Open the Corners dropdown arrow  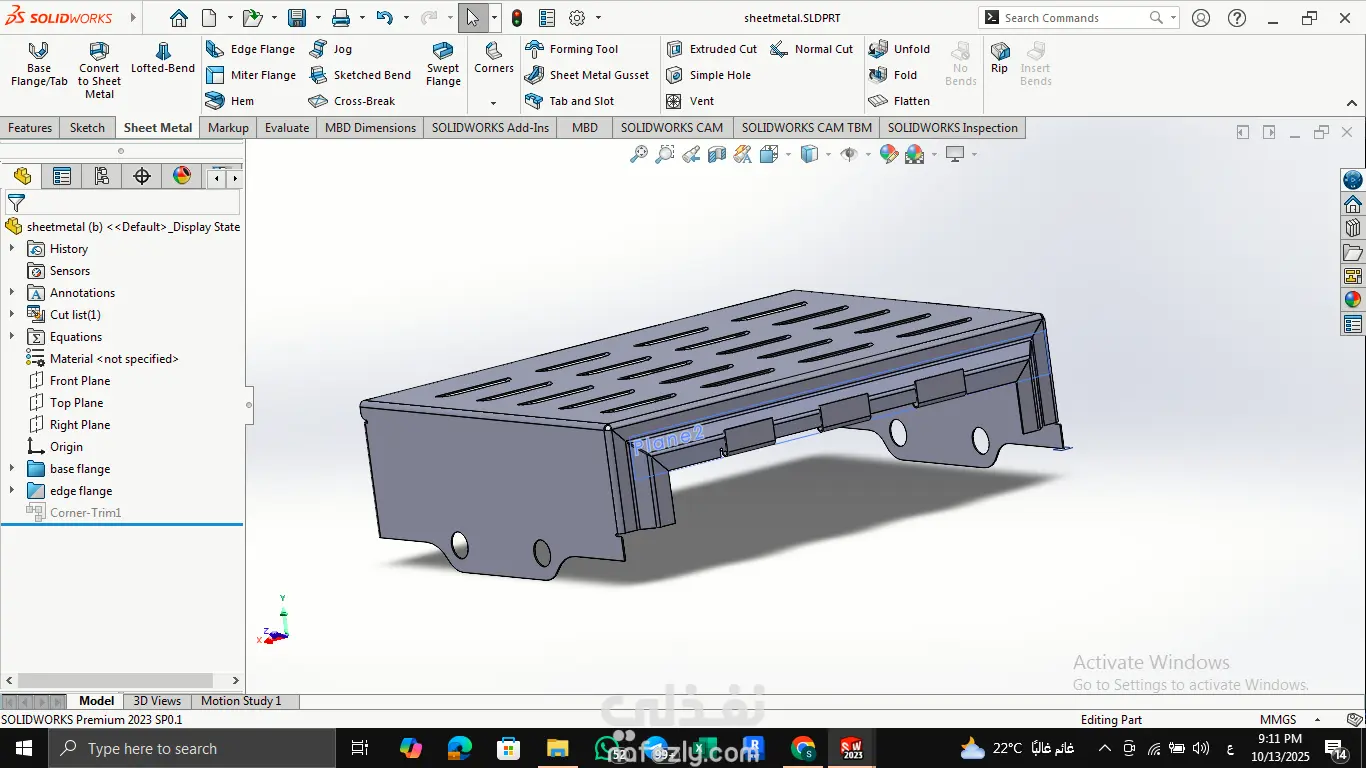click(x=493, y=103)
